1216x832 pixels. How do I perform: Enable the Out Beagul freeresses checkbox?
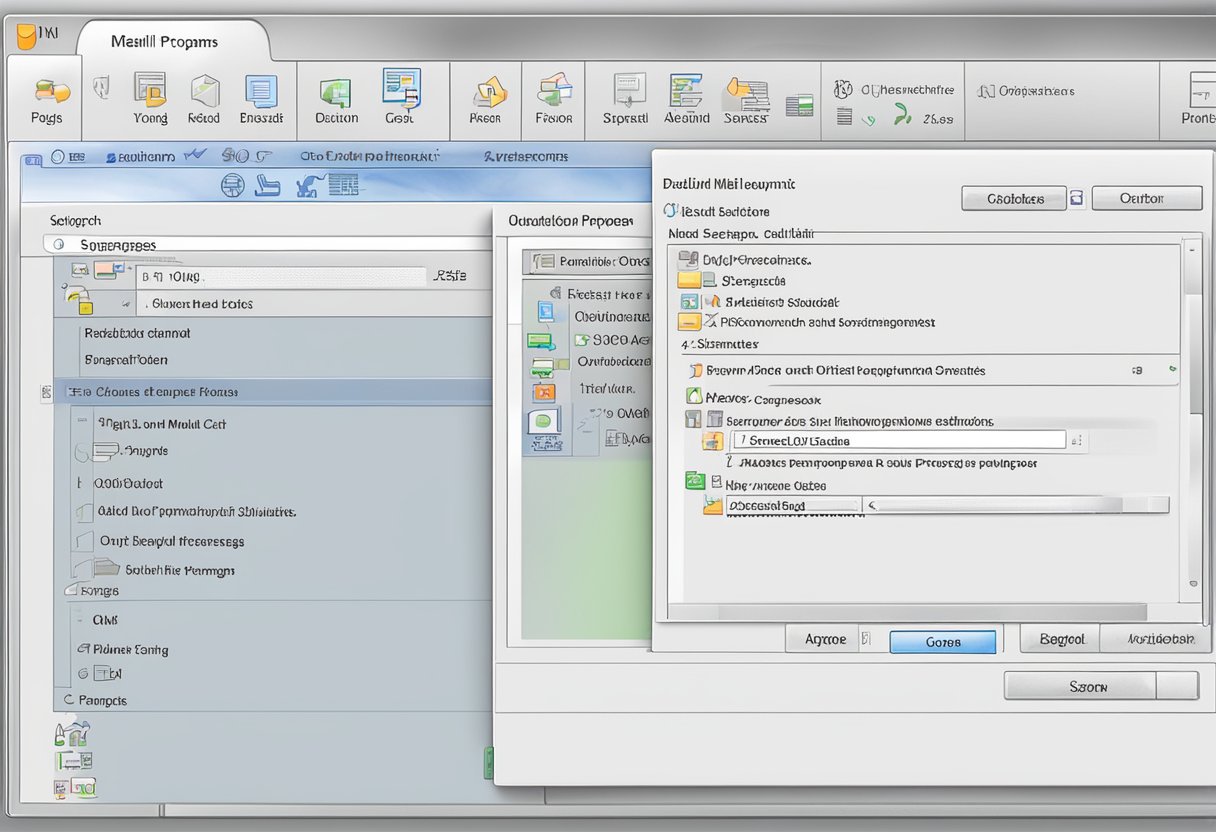82,541
